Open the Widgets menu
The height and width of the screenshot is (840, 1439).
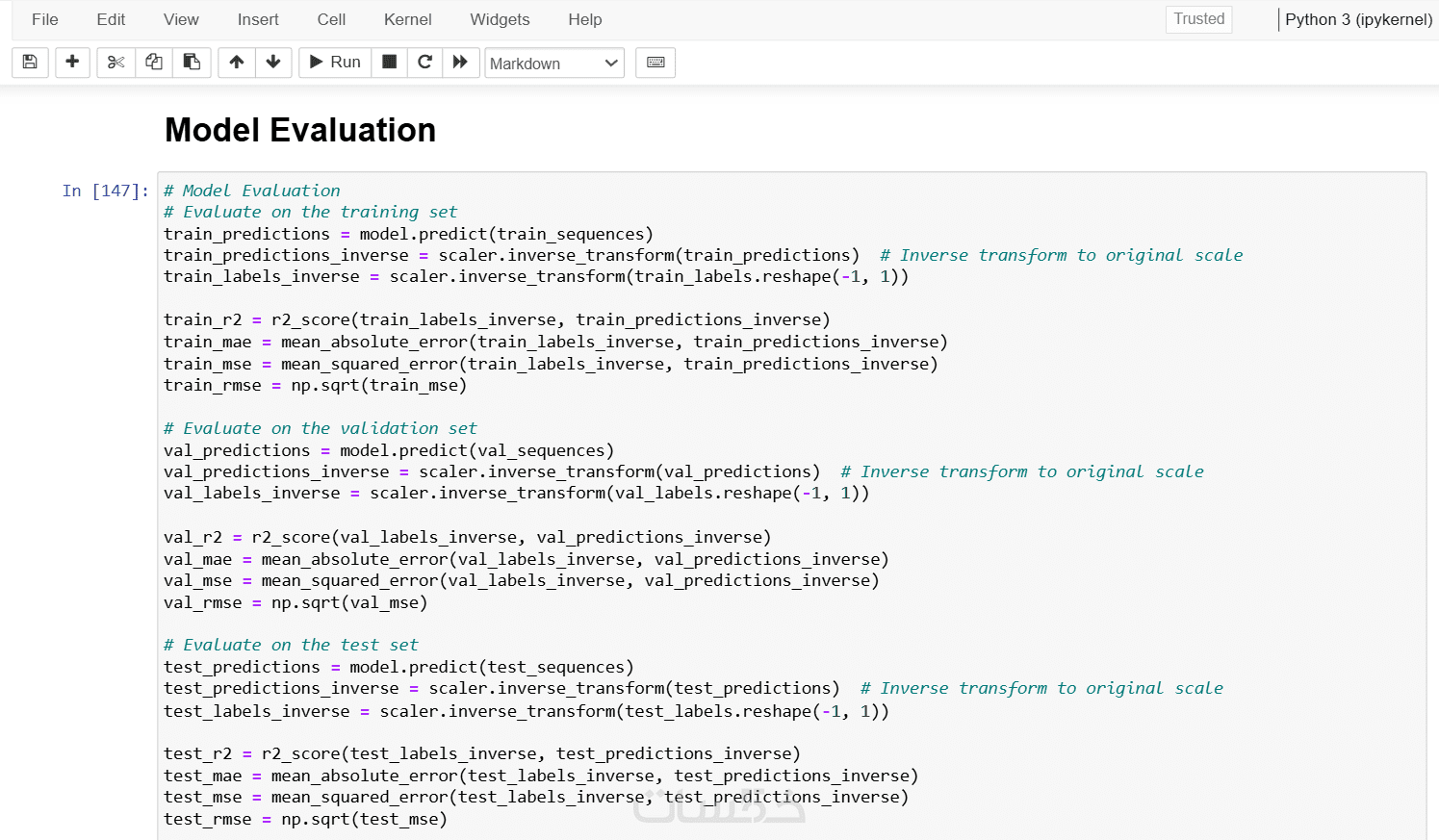click(500, 19)
